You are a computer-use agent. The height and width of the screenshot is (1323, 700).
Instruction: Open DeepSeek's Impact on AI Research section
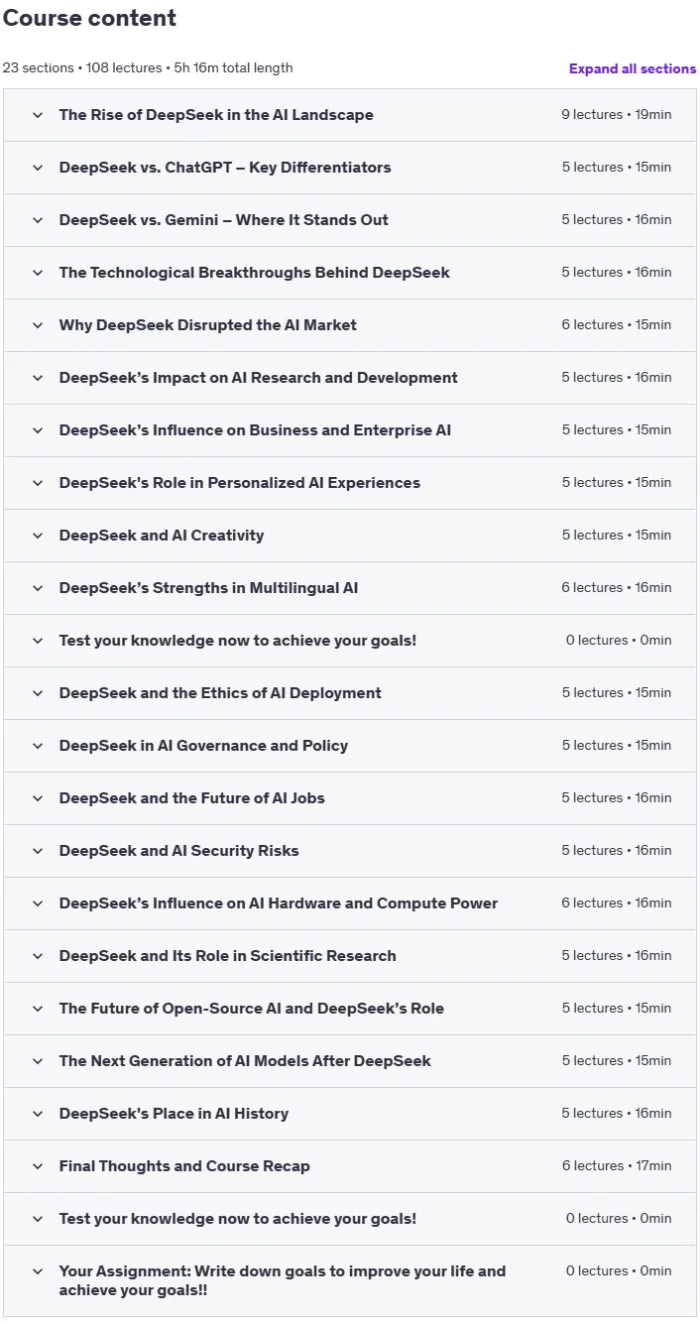350,378
